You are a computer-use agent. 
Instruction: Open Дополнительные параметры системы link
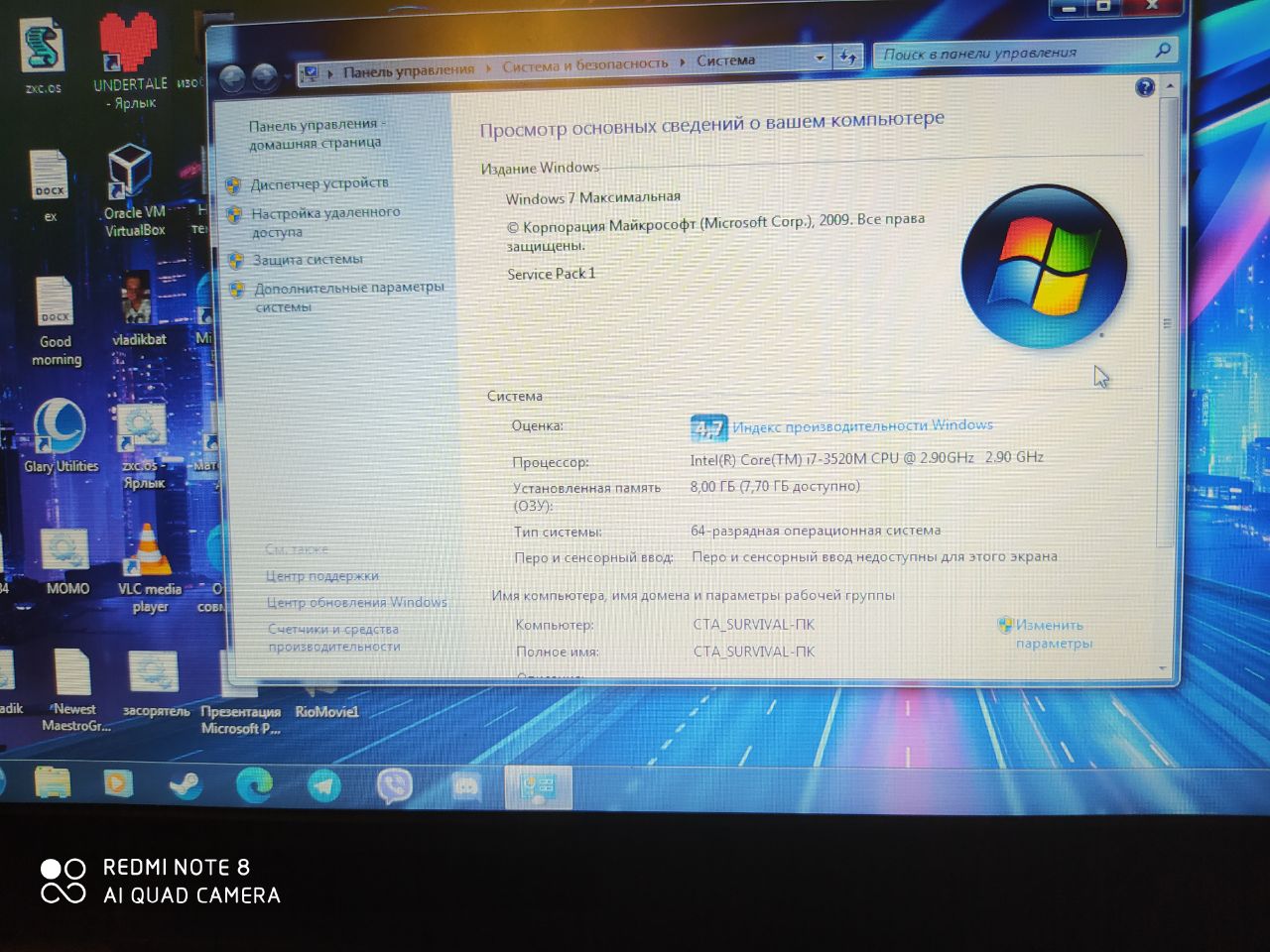point(349,297)
